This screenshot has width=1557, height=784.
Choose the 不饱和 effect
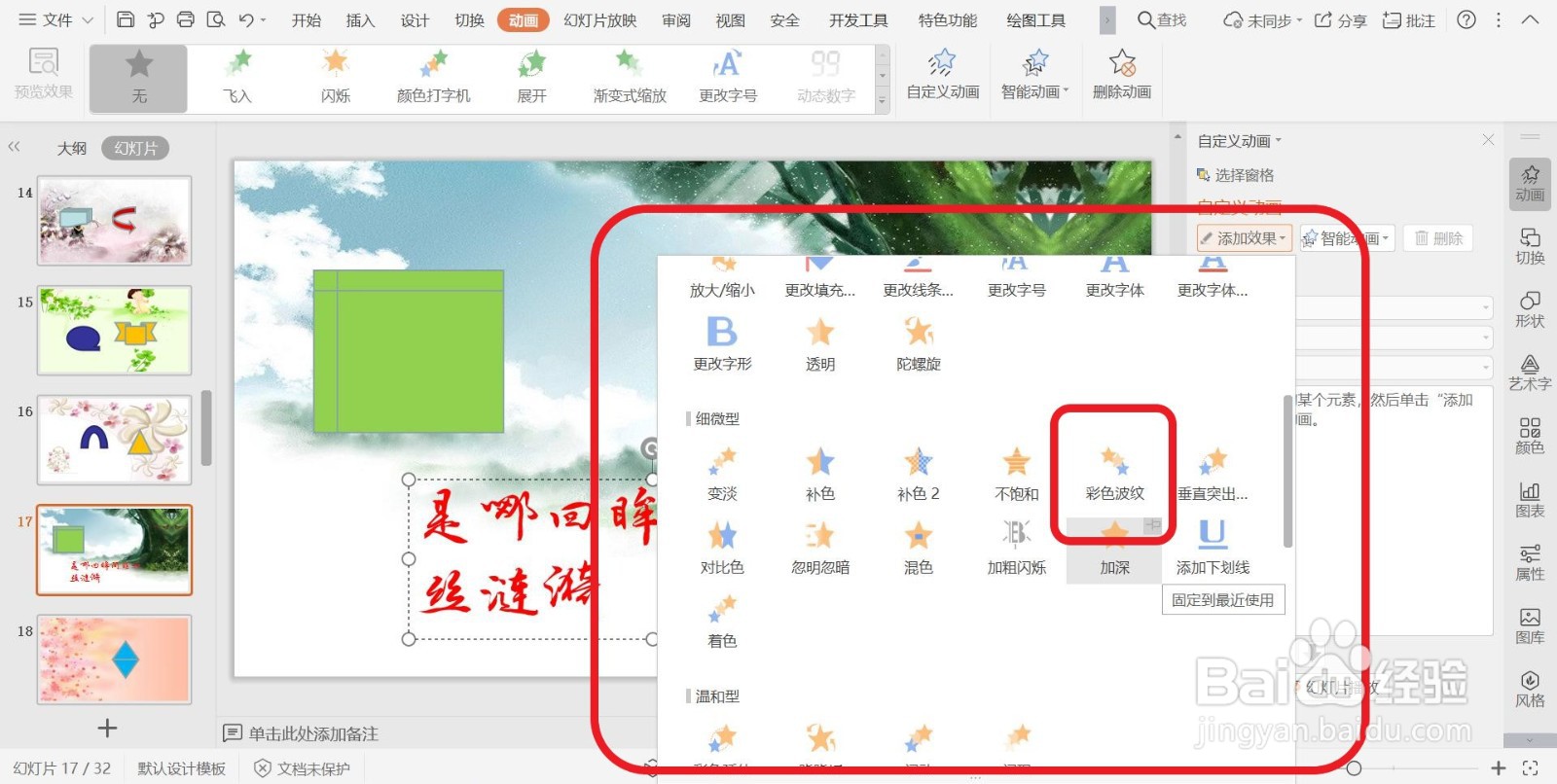[1017, 474]
